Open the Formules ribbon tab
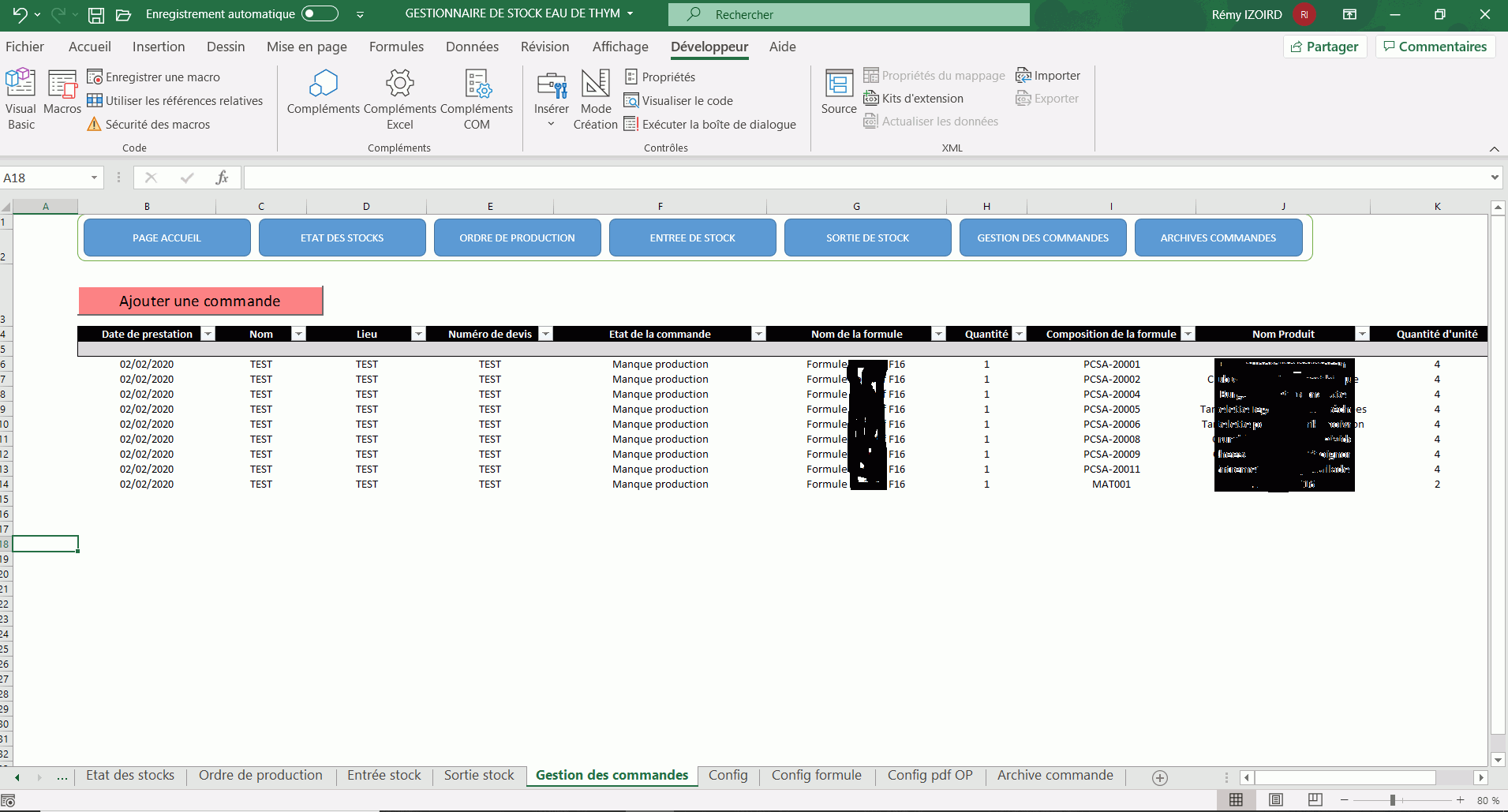This screenshot has height=812, width=1508. [x=396, y=47]
